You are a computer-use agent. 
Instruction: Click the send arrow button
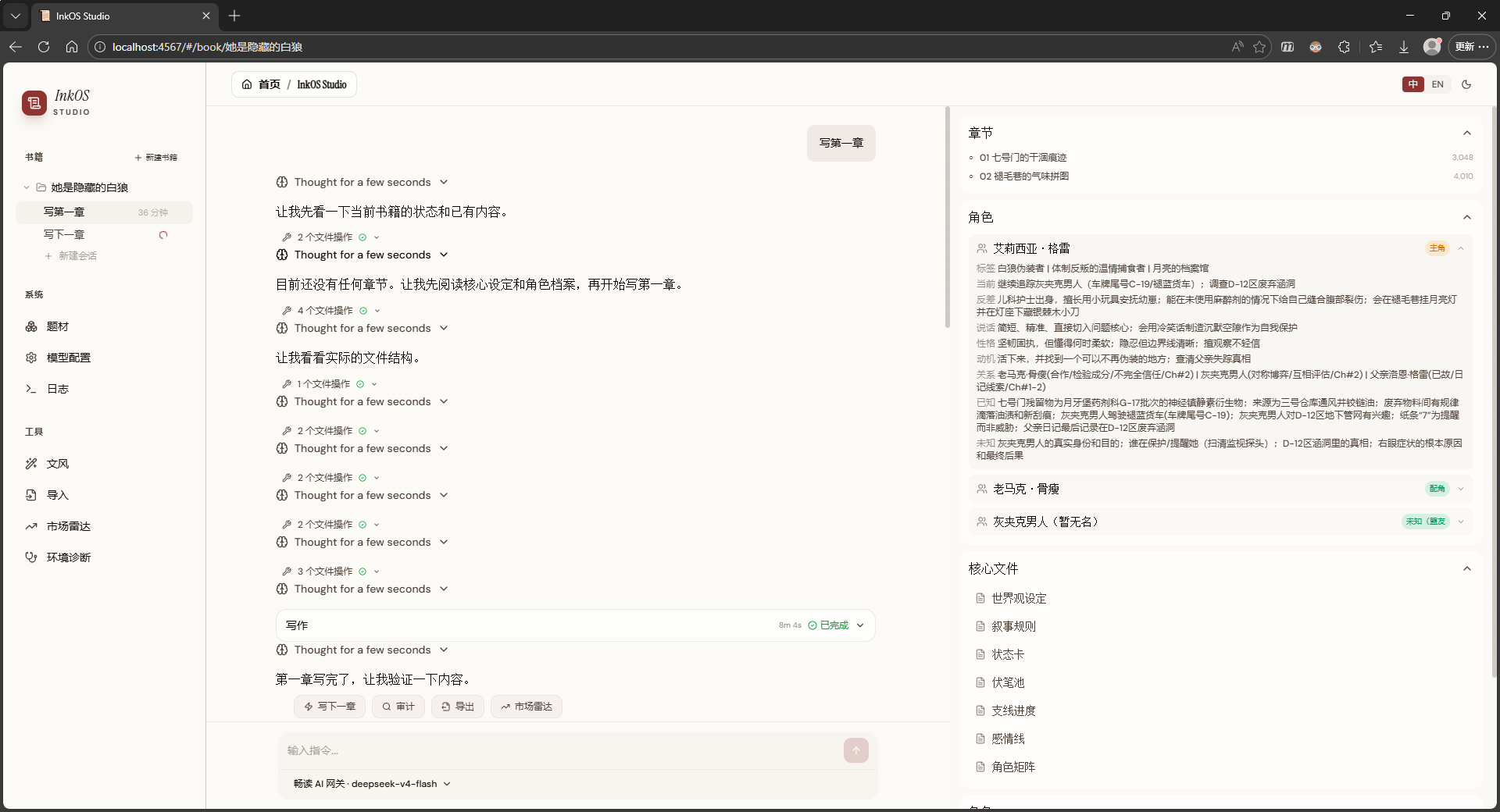(856, 750)
